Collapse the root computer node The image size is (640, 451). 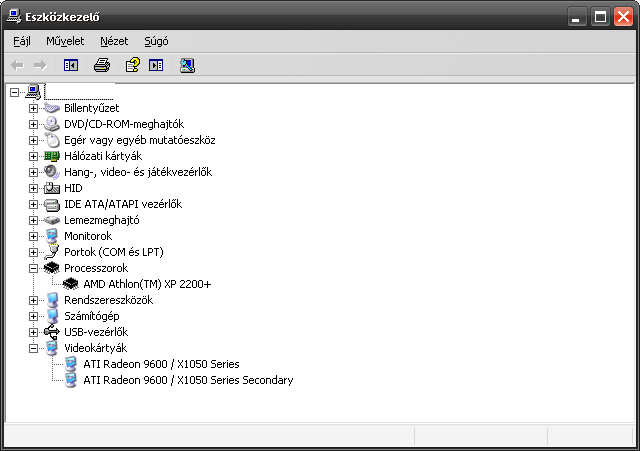(x=14, y=92)
